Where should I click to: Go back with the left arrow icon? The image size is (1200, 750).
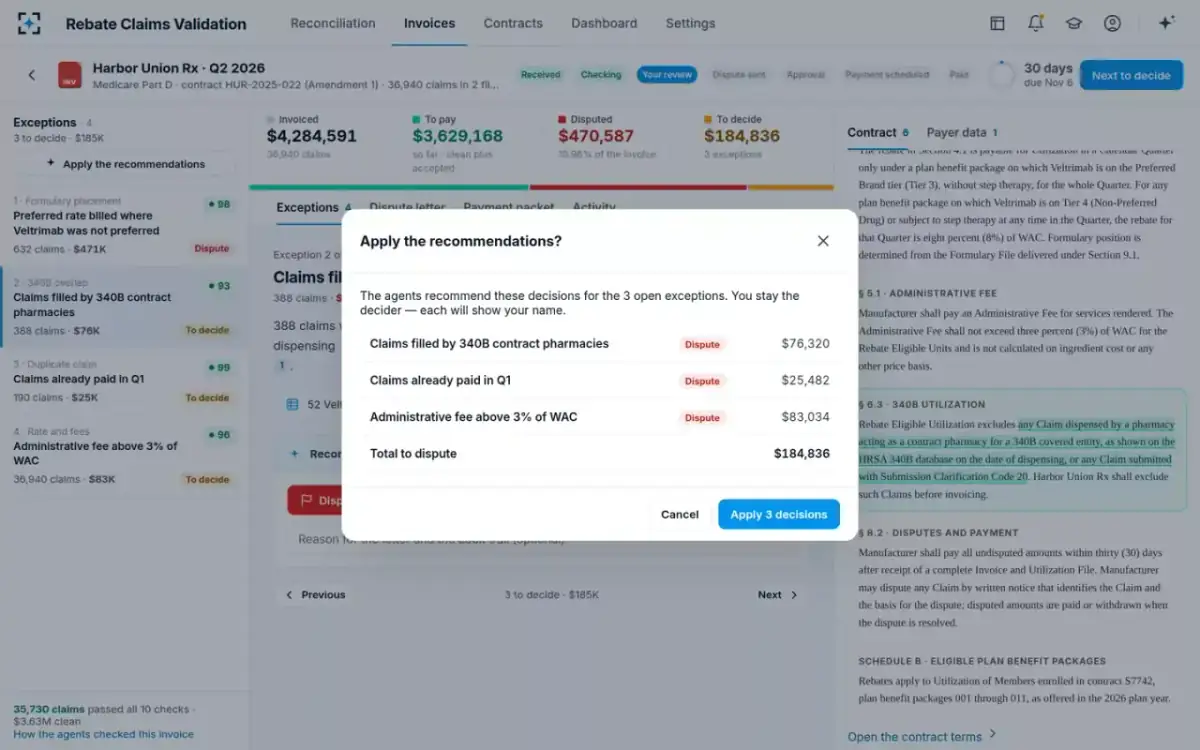point(31,75)
